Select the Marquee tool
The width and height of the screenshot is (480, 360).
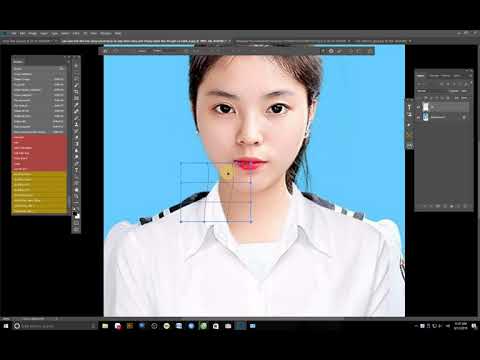click(76, 73)
